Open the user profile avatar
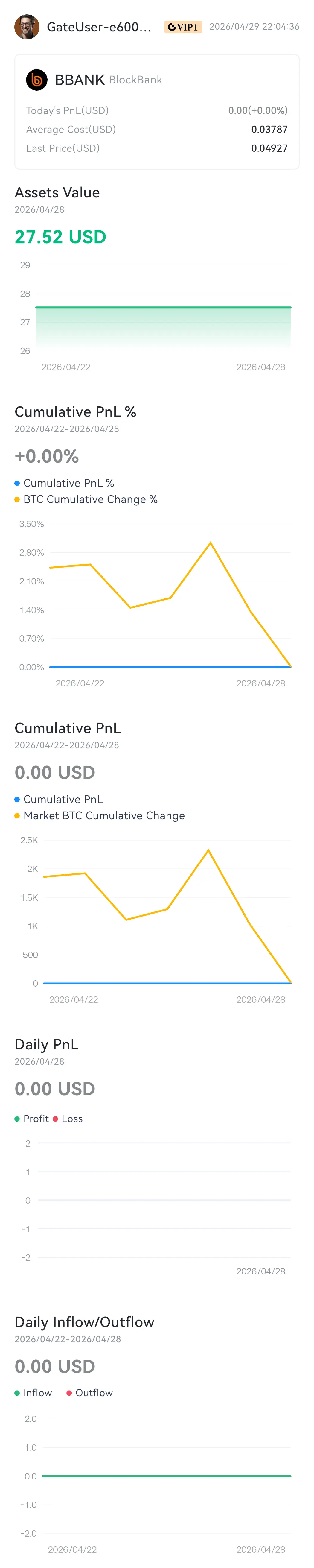 click(27, 27)
